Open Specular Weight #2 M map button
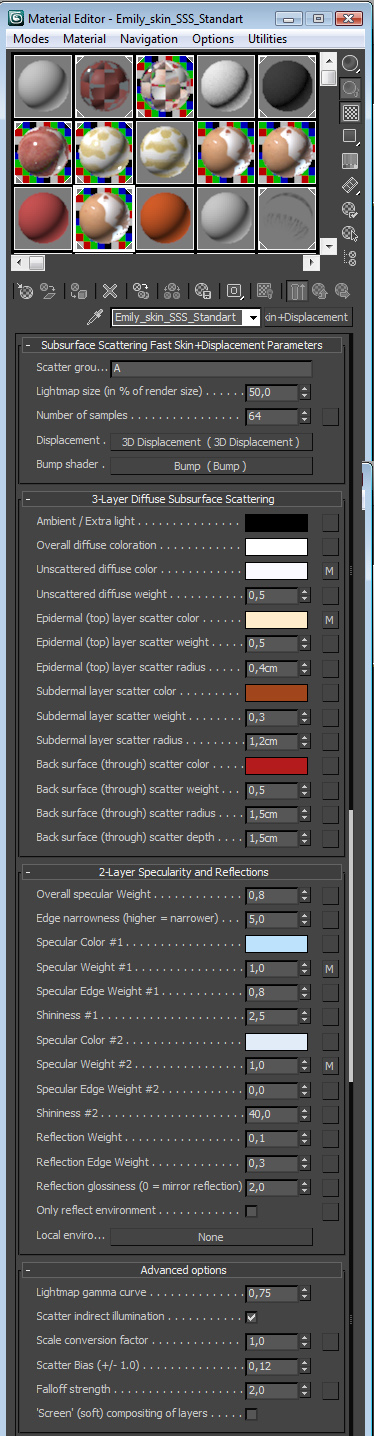The width and height of the screenshot is (374, 1436). click(x=330, y=1066)
